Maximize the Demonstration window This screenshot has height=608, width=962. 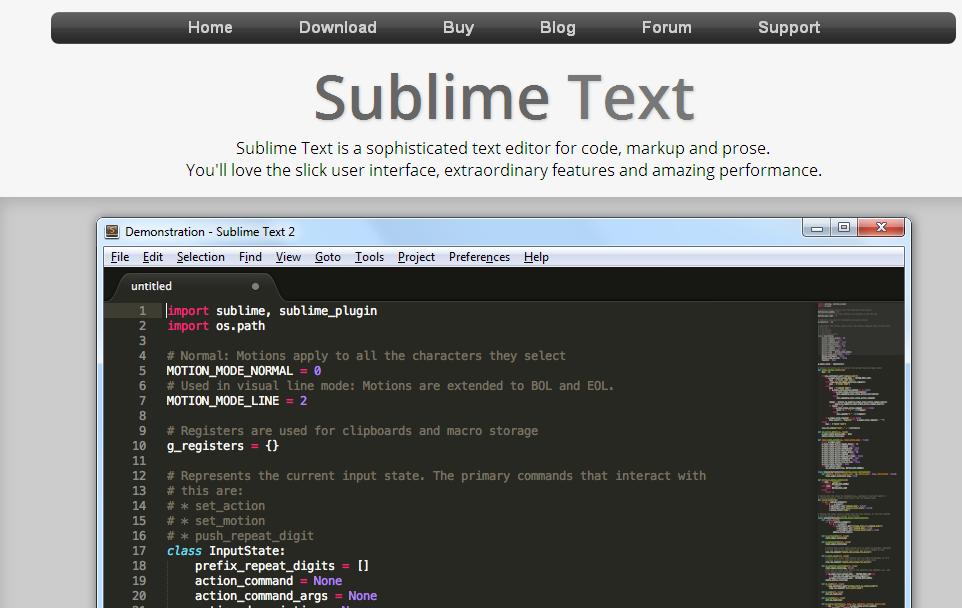pos(844,228)
